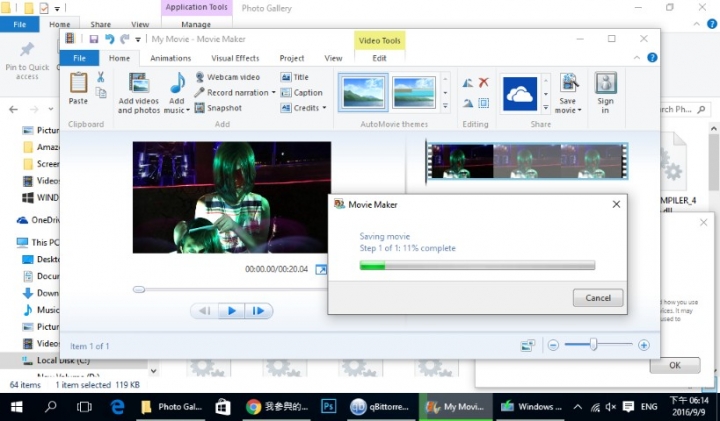Click Record narration

pyautogui.click(x=232, y=92)
